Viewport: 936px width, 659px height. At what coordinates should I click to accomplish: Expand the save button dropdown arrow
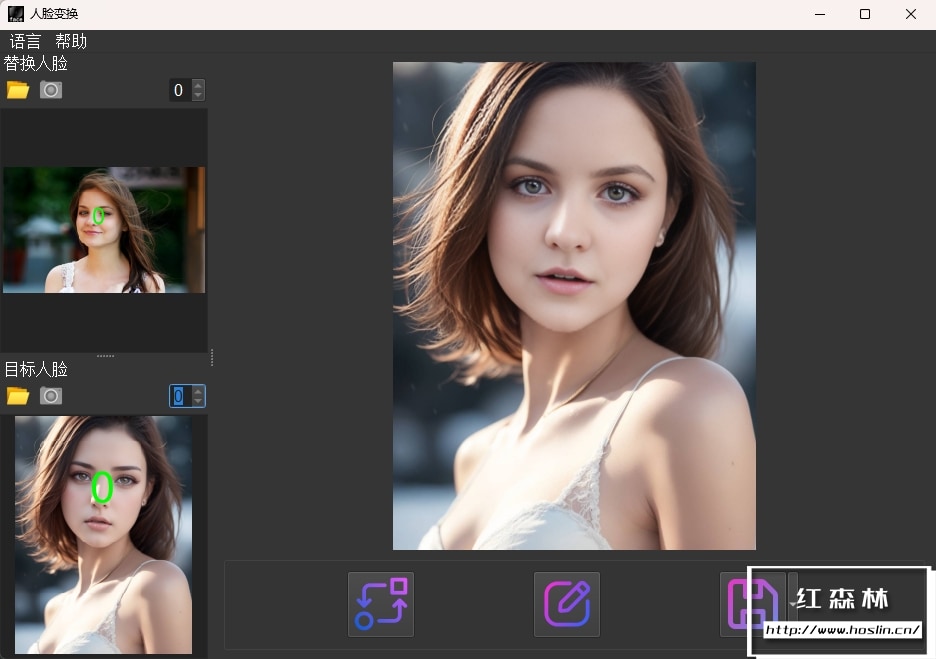[x=793, y=603]
